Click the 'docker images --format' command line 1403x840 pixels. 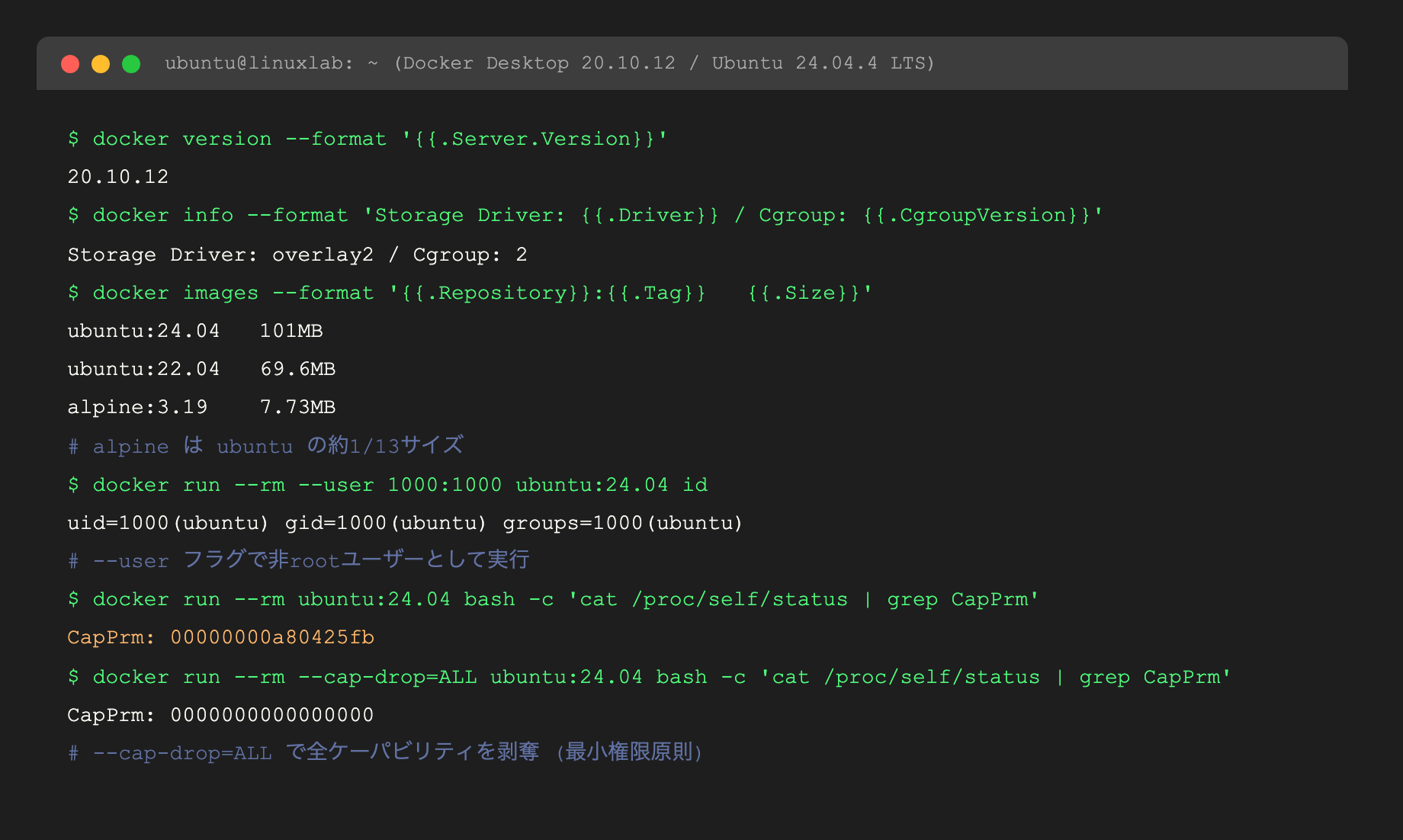click(x=470, y=293)
